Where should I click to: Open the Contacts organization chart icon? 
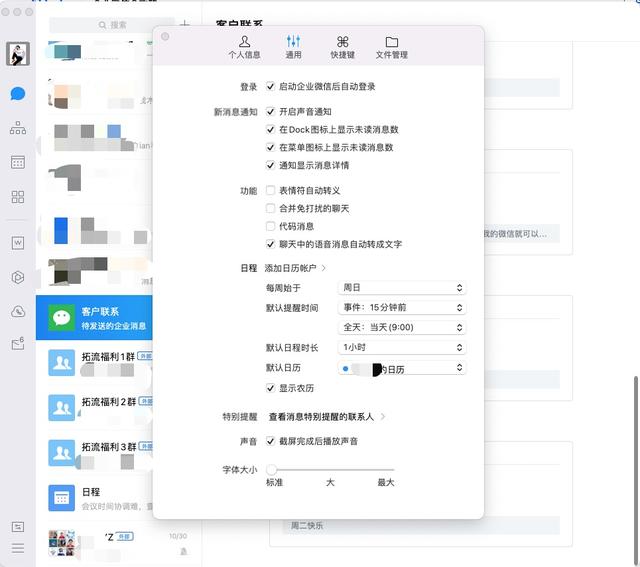point(18,128)
